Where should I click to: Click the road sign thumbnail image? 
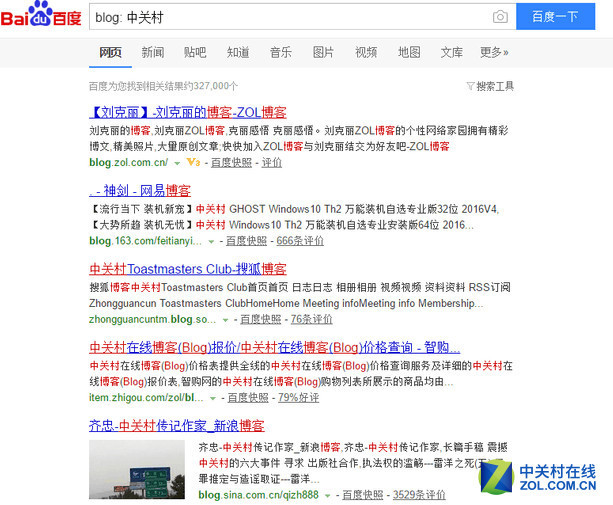[x=137, y=469]
